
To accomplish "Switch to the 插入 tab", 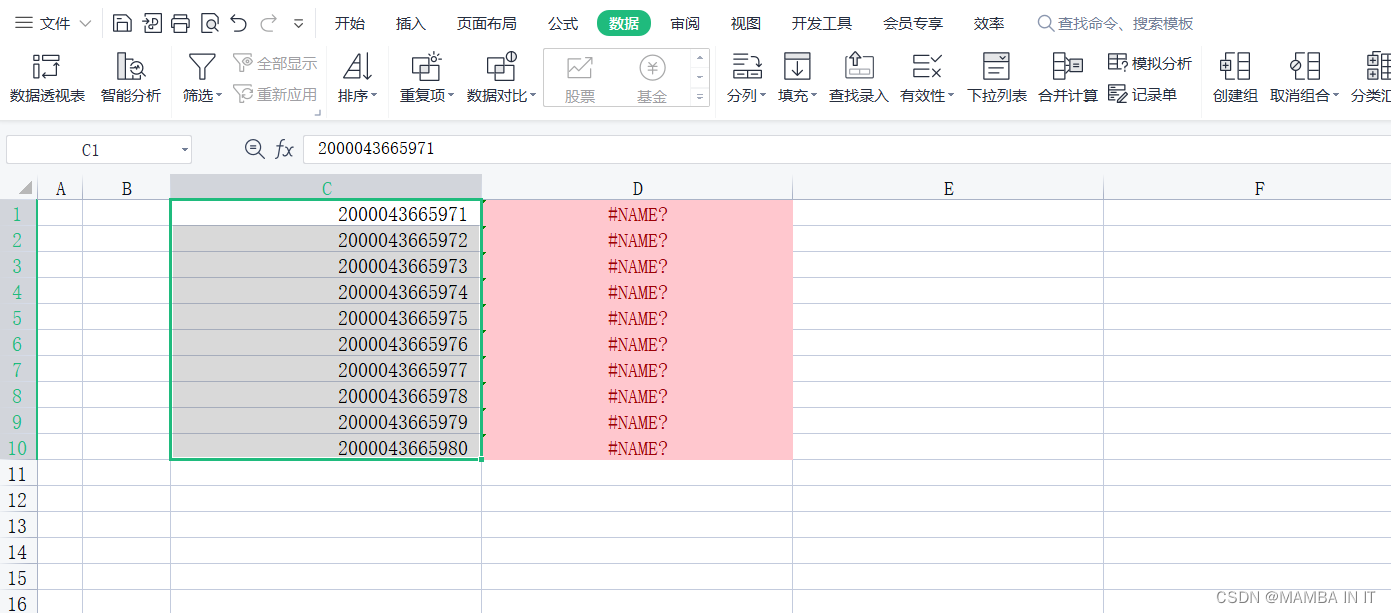I will 410,23.
